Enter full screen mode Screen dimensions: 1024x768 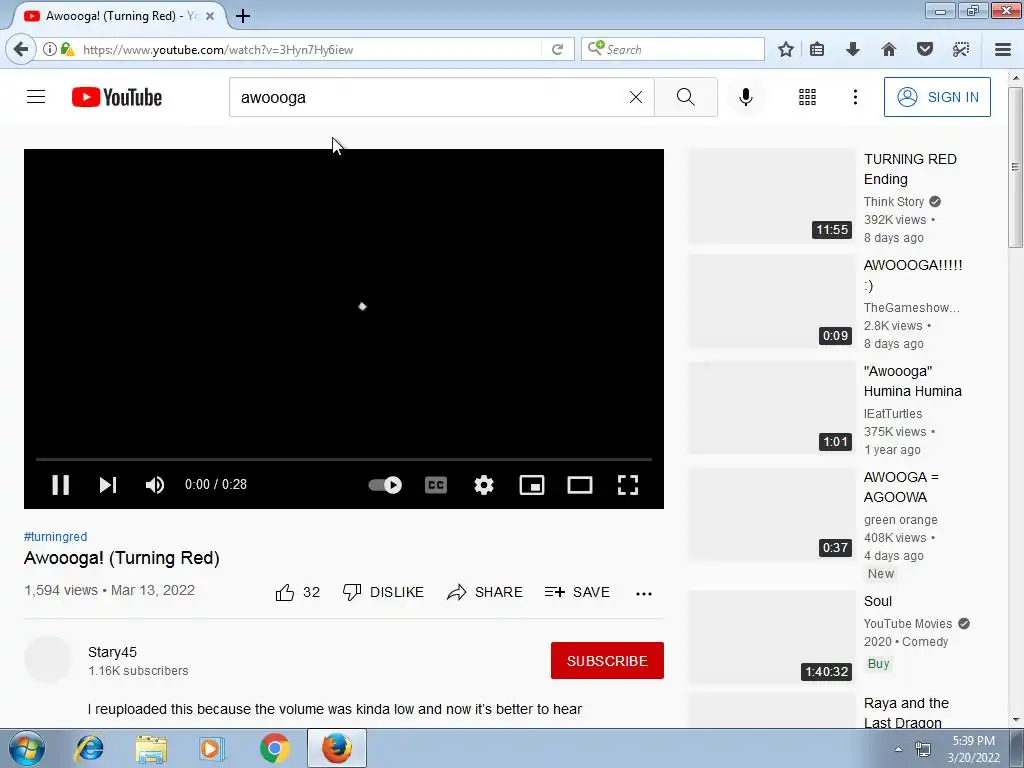click(x=628, y=485)
